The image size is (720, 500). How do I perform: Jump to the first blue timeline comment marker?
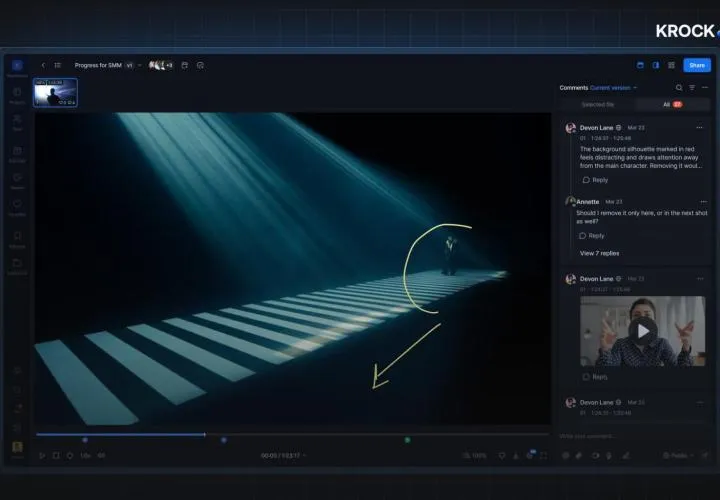click(x=85, y=440)
